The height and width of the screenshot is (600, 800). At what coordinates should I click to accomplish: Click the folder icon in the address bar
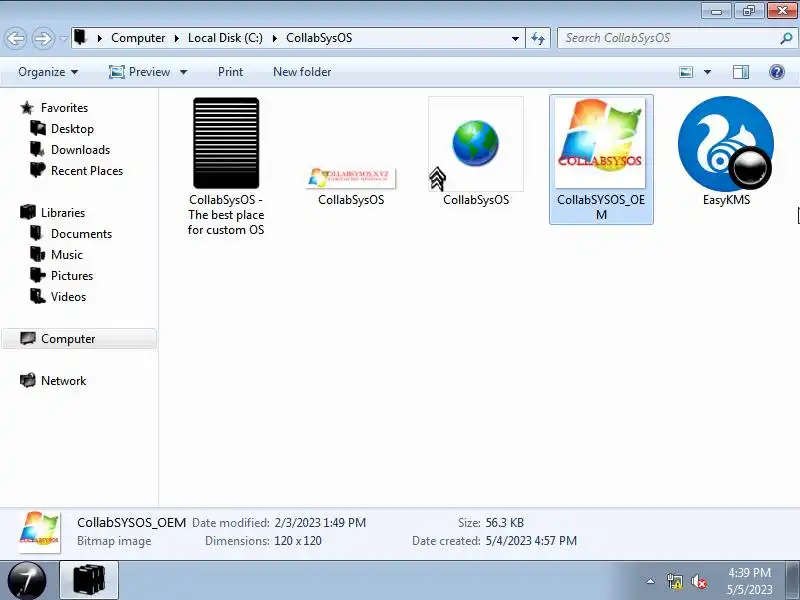click(81, 37)
